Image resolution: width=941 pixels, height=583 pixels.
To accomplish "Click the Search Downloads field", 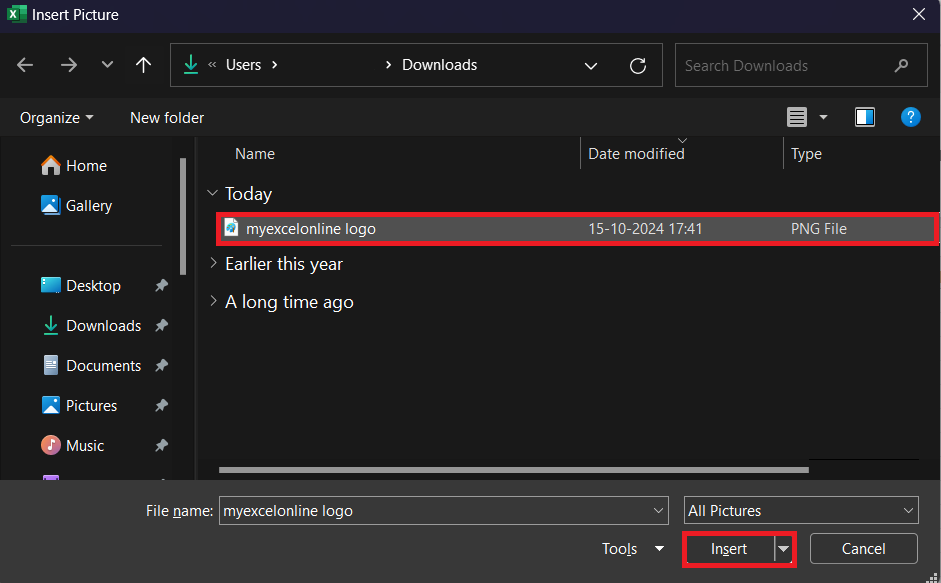I will click(801, 65).
